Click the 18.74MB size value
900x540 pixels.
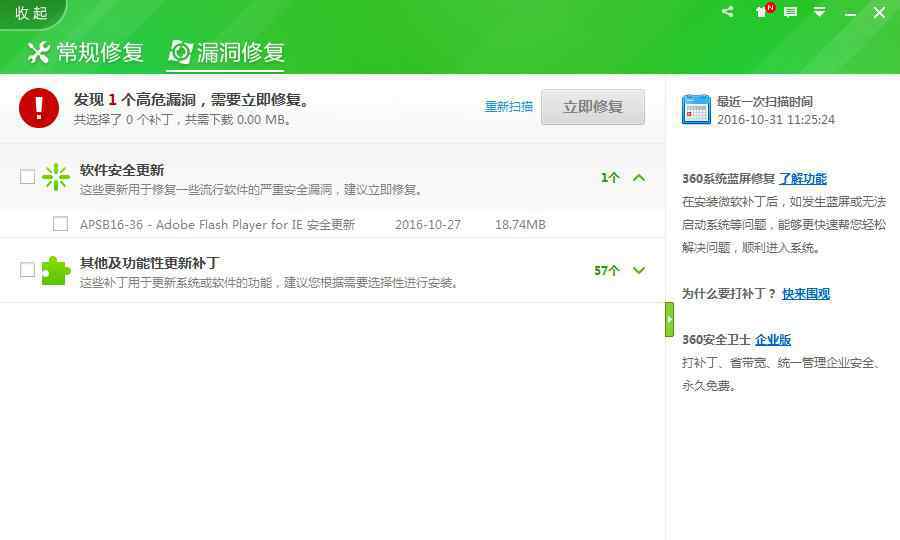point(520,225)
